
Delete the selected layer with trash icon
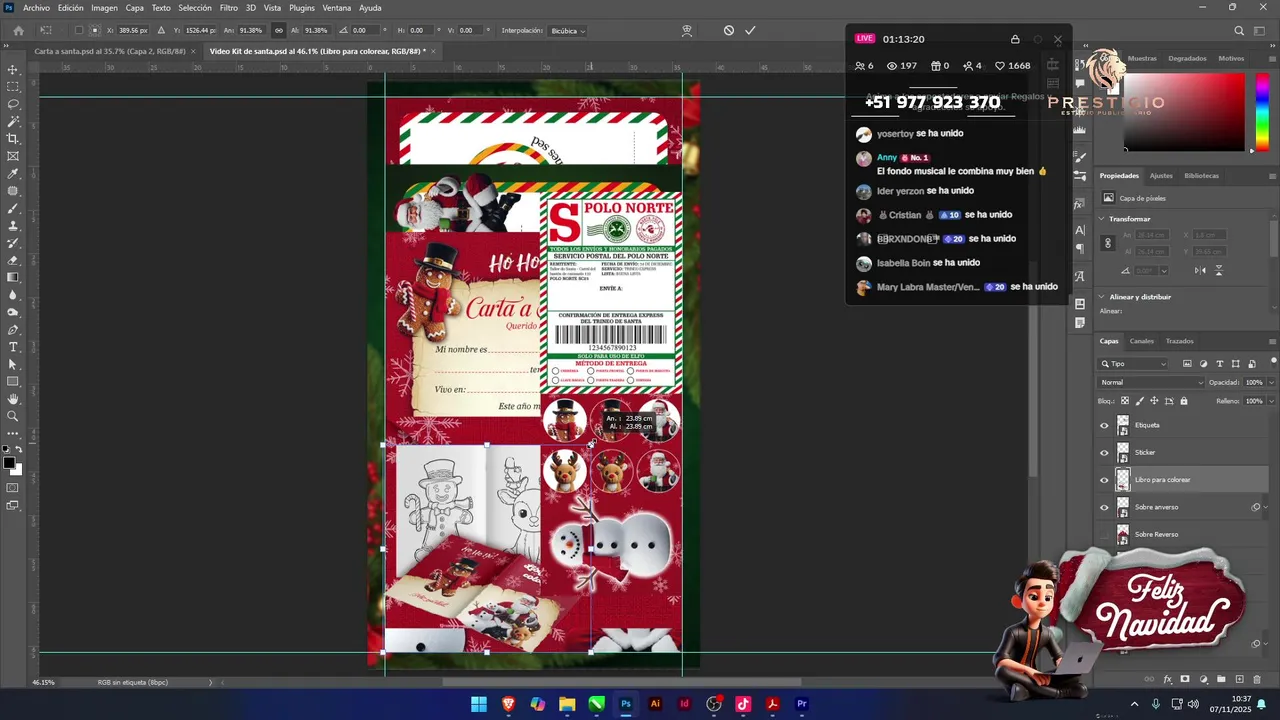(1258, 680)
